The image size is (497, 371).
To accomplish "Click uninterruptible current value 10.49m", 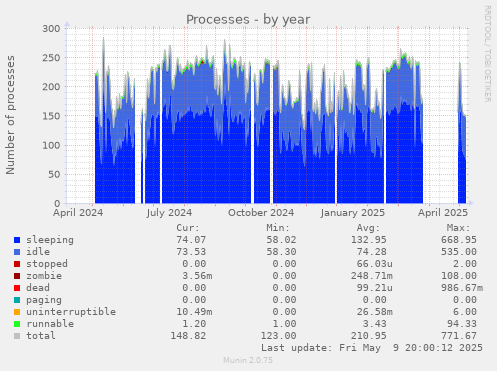I will 194,312.
